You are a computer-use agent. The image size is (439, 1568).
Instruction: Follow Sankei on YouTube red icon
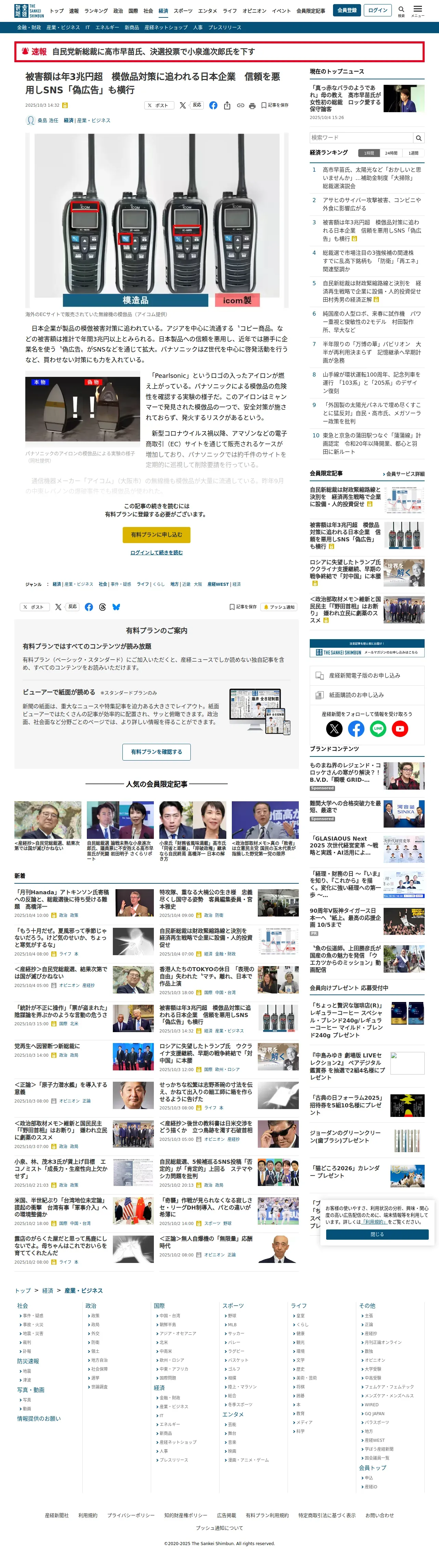(400, 729)
